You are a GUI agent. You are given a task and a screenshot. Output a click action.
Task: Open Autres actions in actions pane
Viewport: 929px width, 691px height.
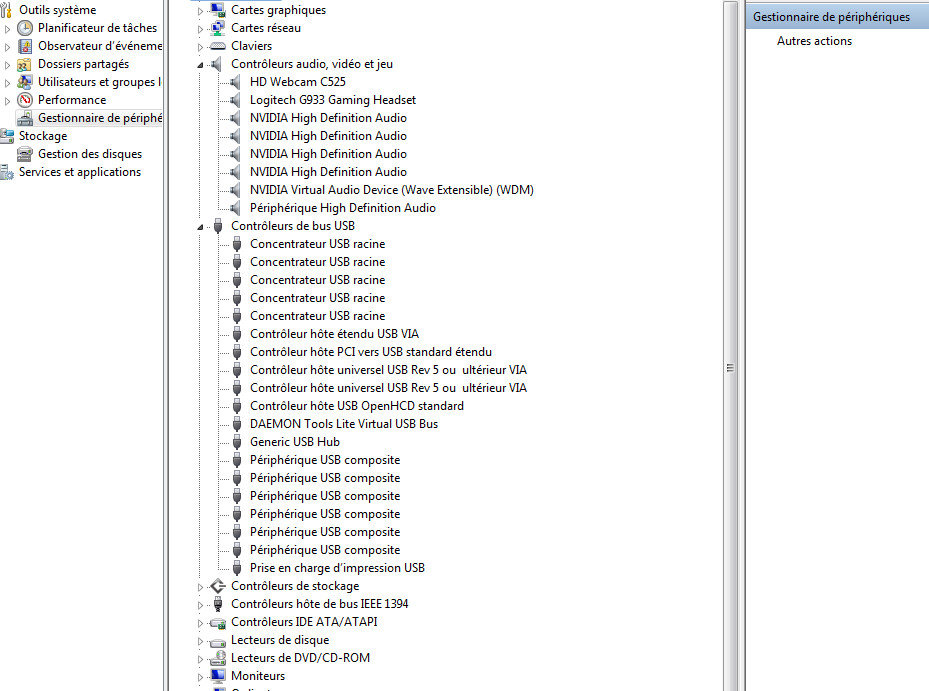(x=814, y=41)
